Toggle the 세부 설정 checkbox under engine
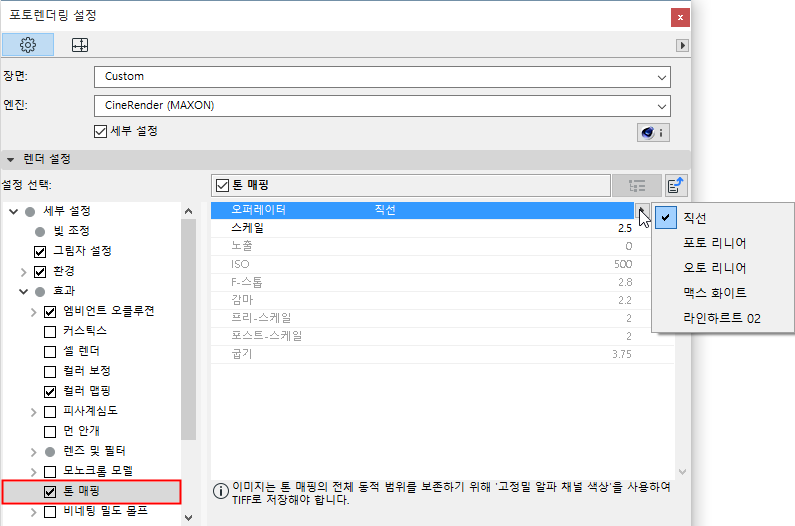 click(100, 131)
